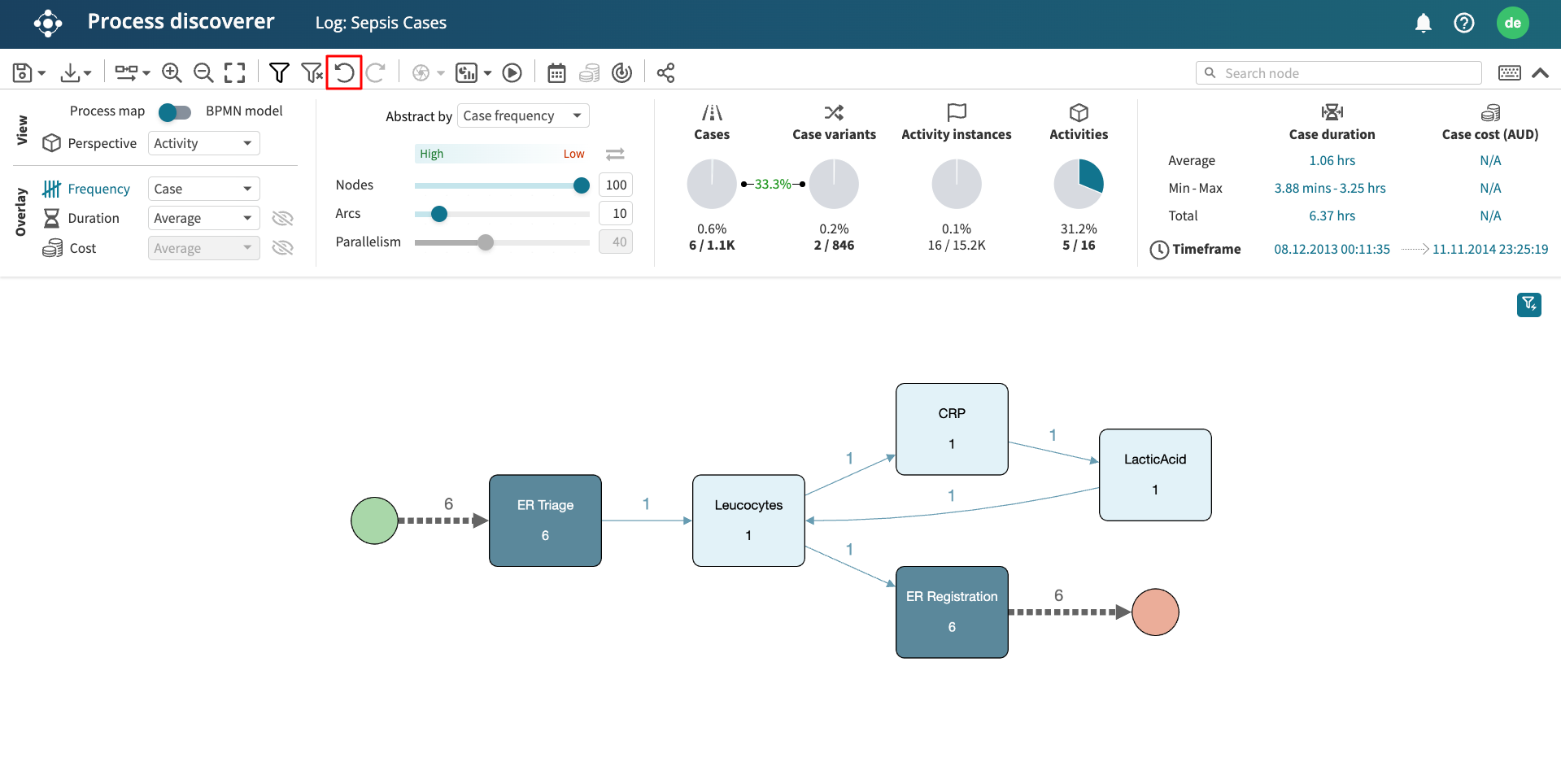Click the share icon in the toolbar

tap(665, 73)
